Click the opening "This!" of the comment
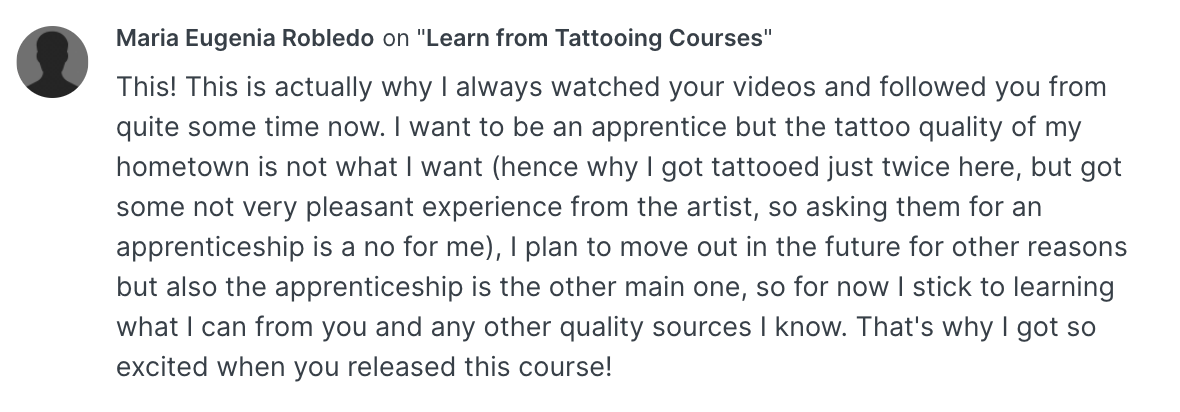 click(146, 87)
